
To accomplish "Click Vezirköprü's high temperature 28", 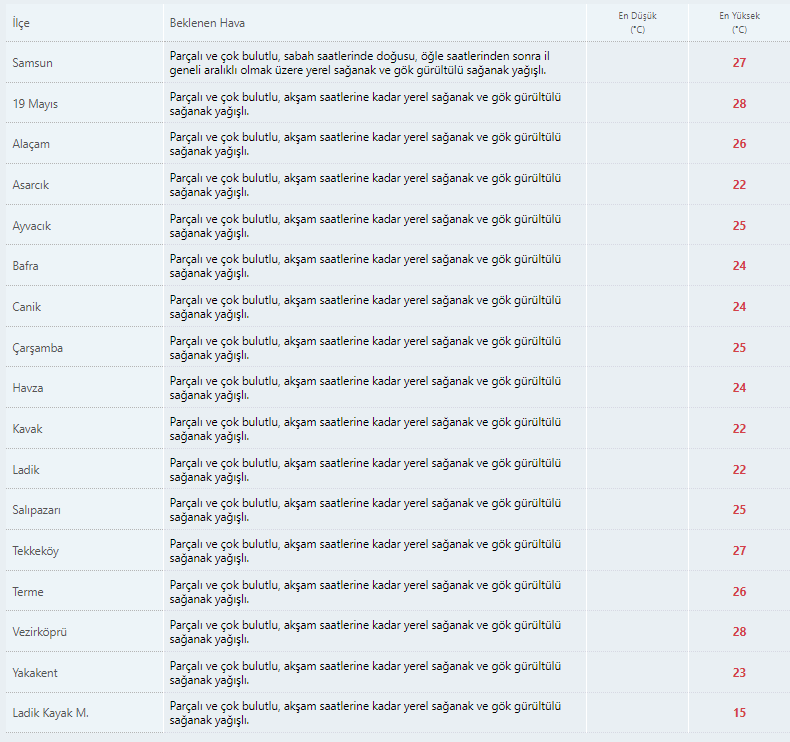I will click(739, 632).
